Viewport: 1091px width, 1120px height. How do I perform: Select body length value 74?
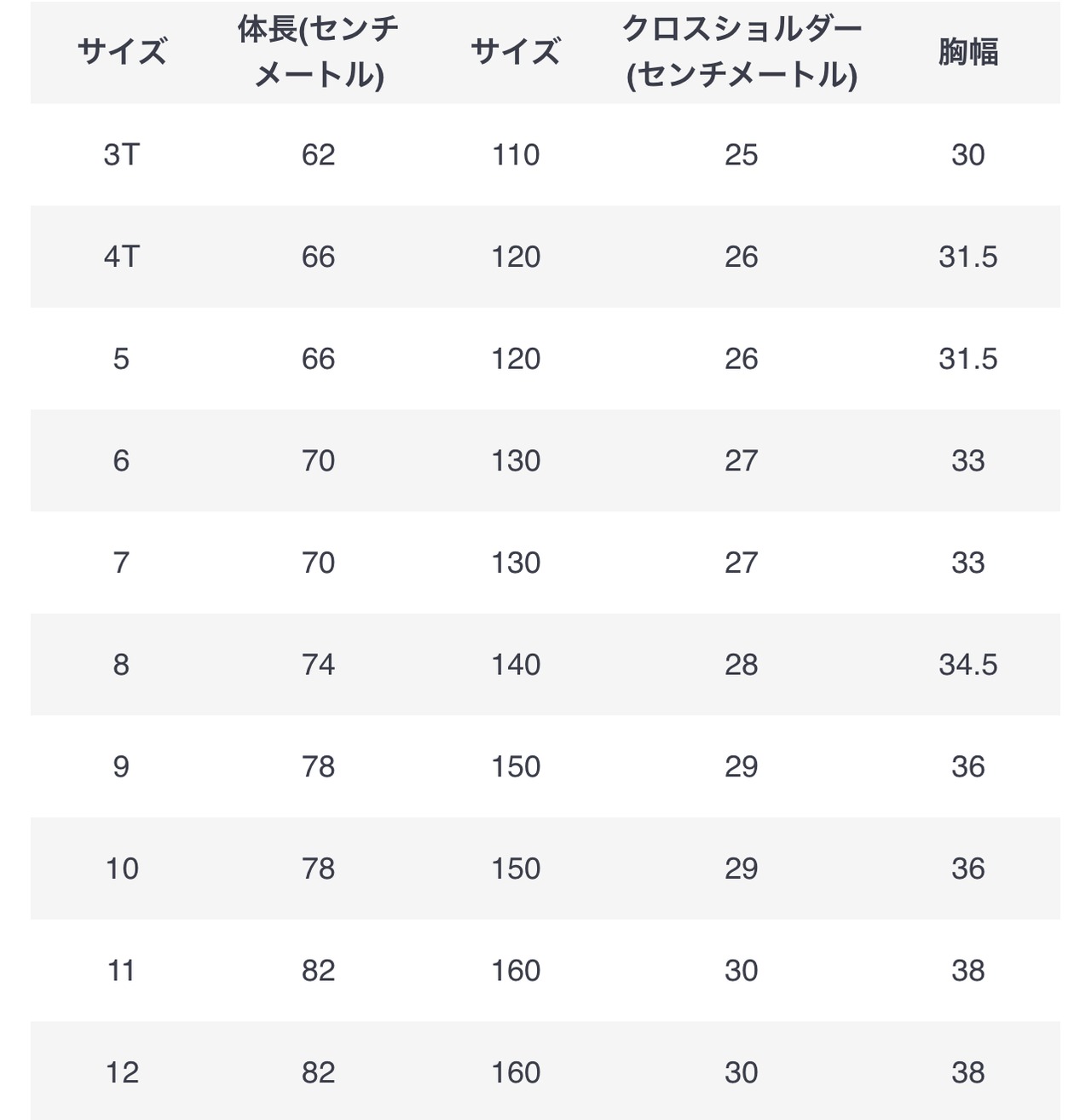(318, 665)
